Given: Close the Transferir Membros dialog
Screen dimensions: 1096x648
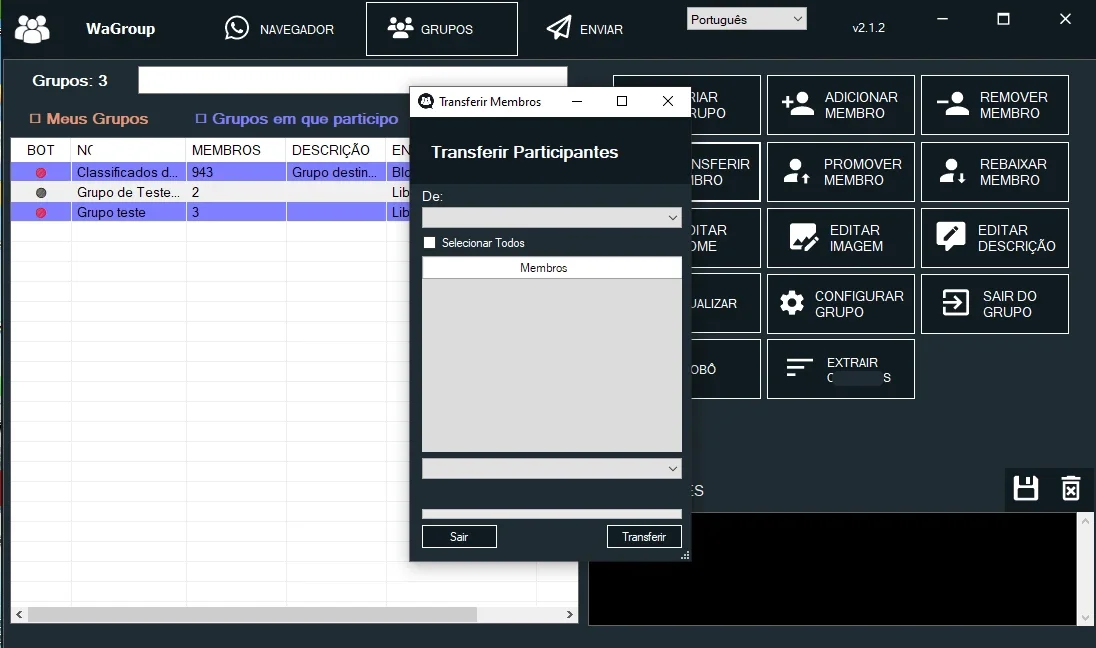Looking at the screenshot, I should click(x=668, y=101).
